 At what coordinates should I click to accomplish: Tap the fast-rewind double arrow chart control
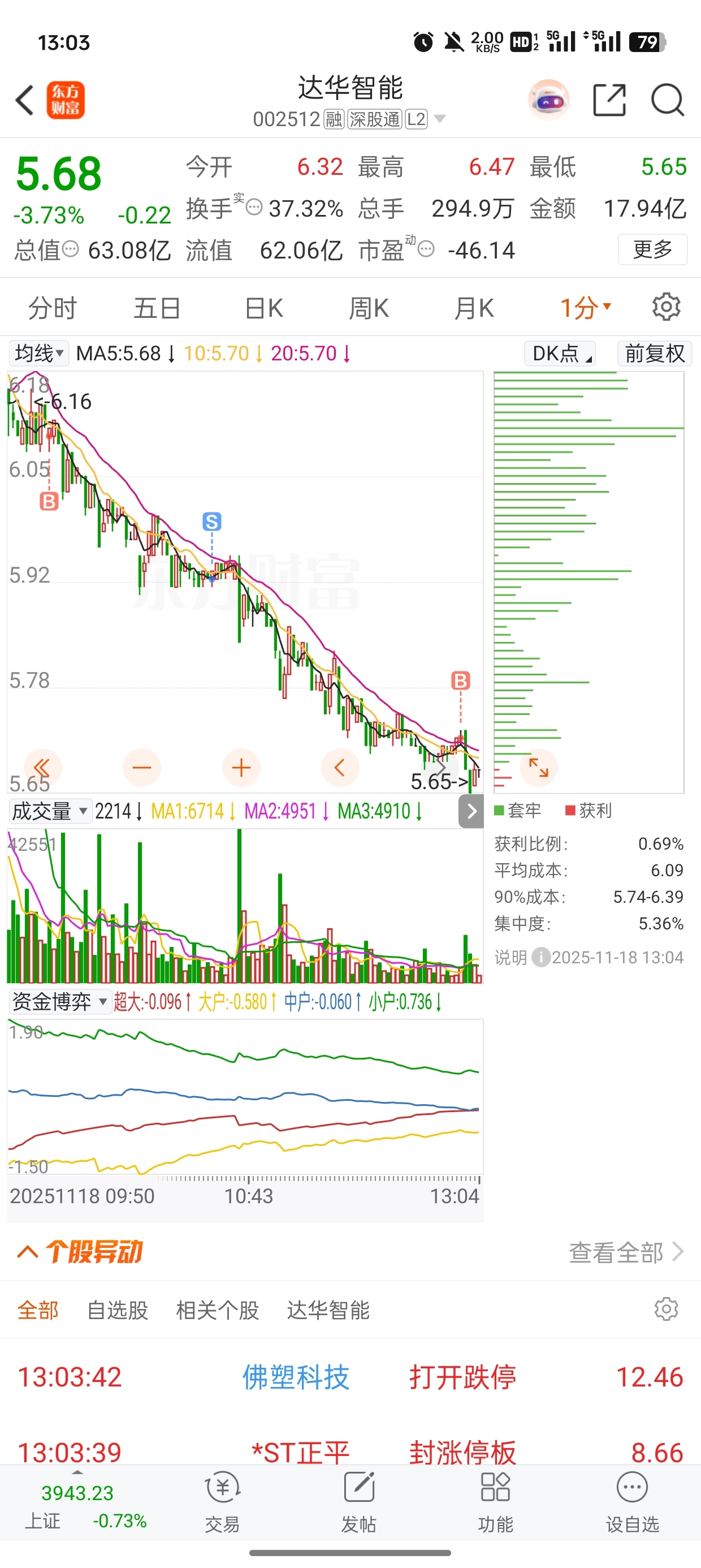click(42, 767)
